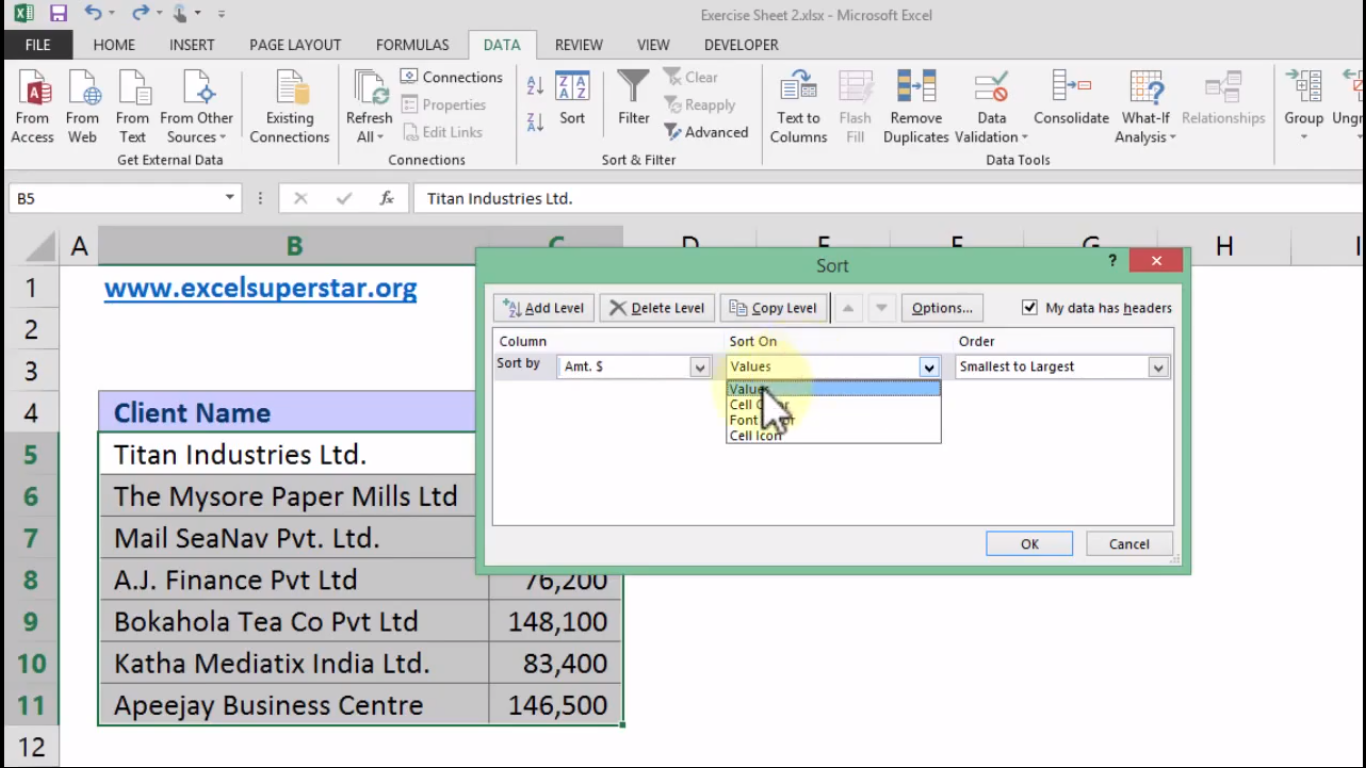Click the Refresh All icon
The image size is (1366, 768).
pyautogui.click(x=369, y=90)
